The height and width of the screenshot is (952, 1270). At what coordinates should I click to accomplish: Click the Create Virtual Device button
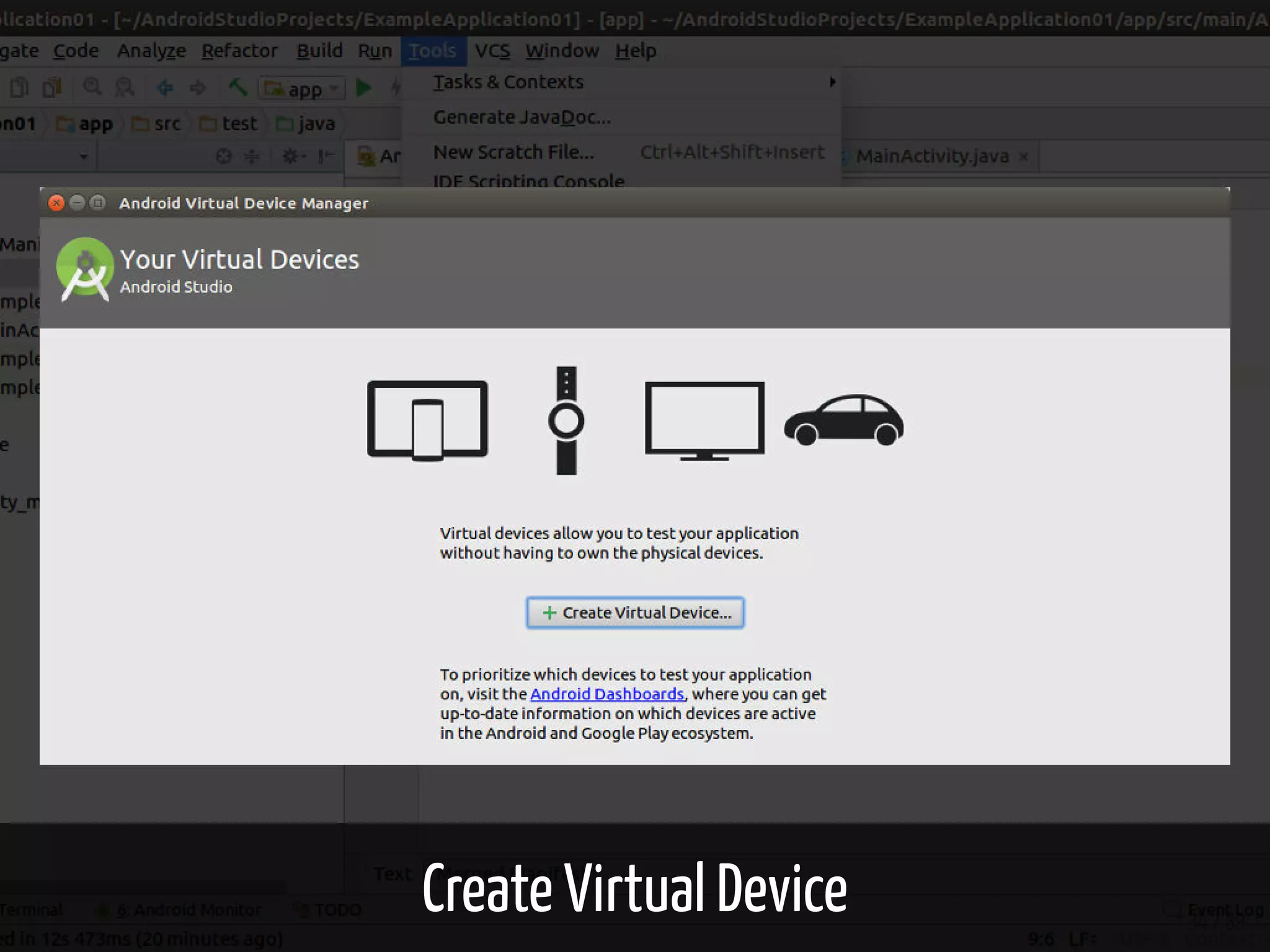635,612
